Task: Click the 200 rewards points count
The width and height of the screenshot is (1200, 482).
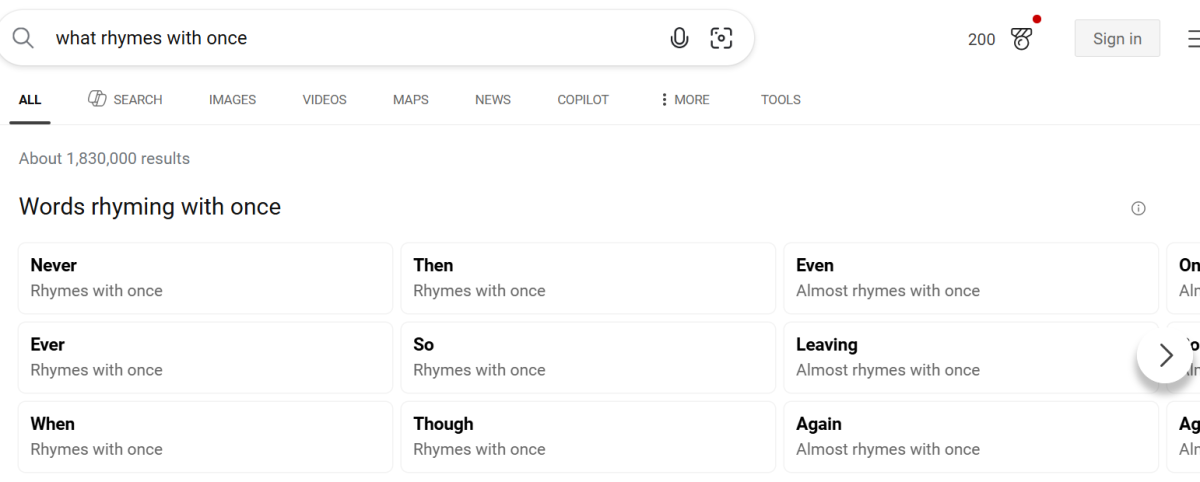Action: tap(981, 39)
